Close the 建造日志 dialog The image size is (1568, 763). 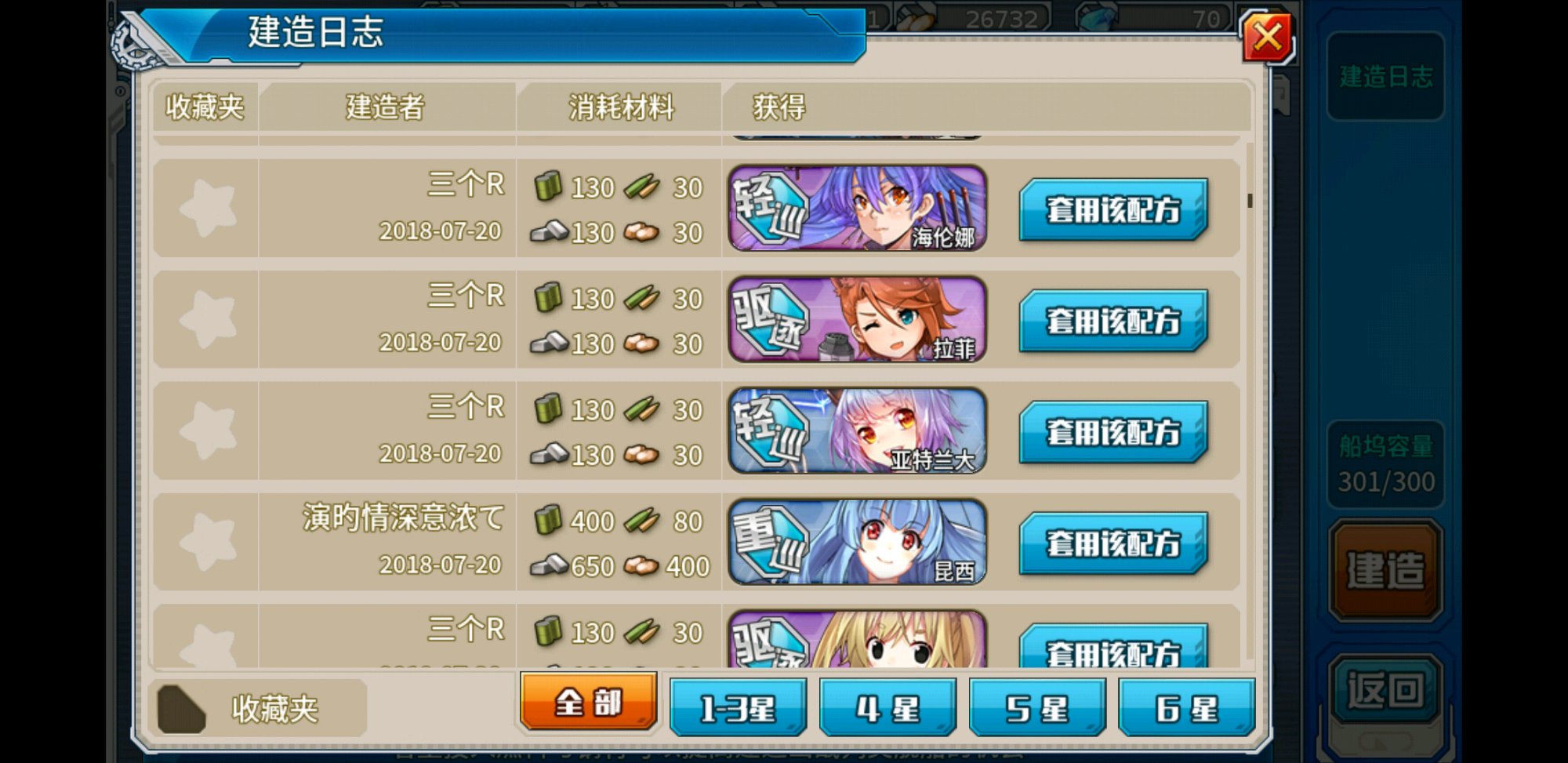point(1267,37)
